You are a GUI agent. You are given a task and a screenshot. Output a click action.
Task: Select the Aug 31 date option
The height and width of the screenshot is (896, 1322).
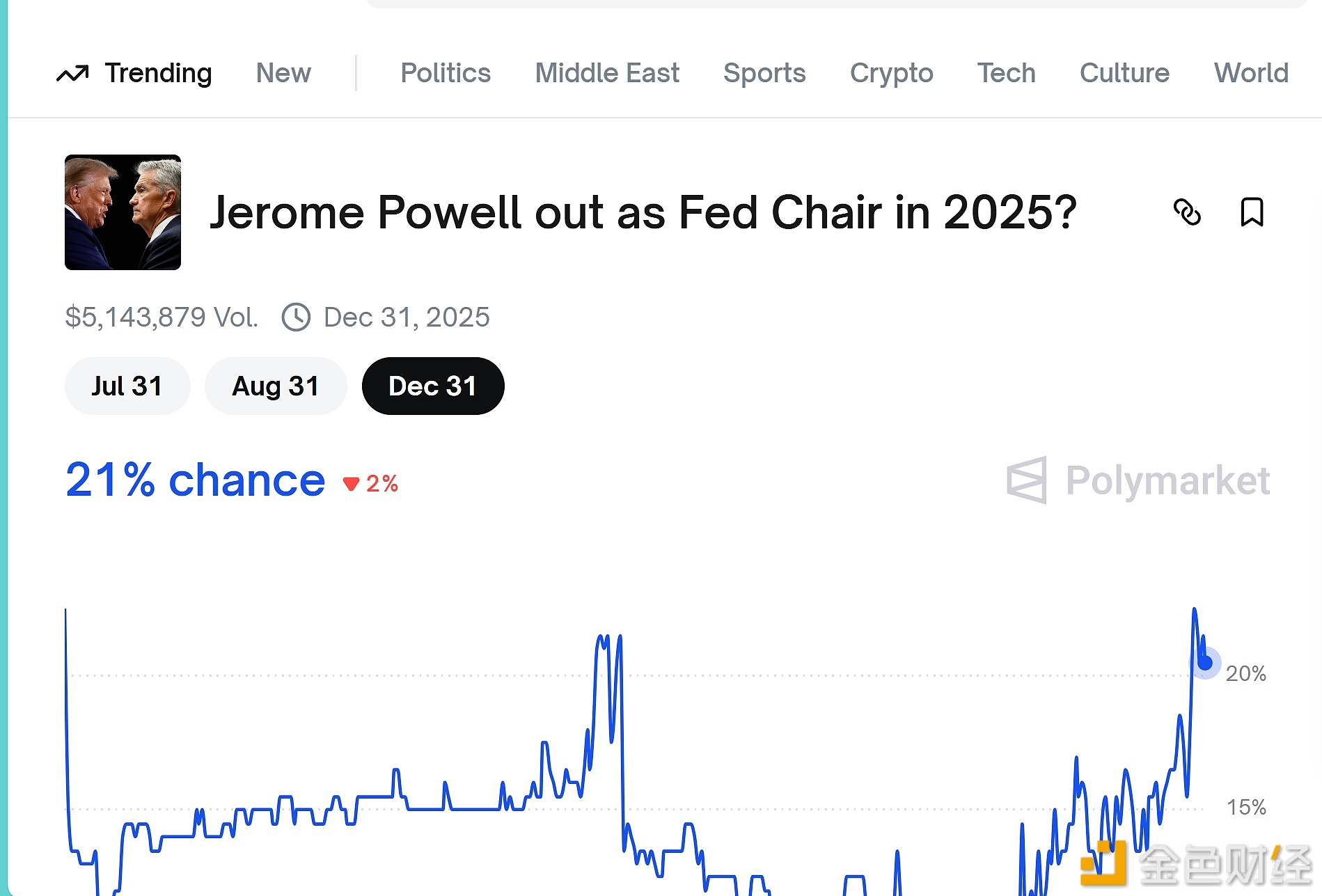point(275,386)
